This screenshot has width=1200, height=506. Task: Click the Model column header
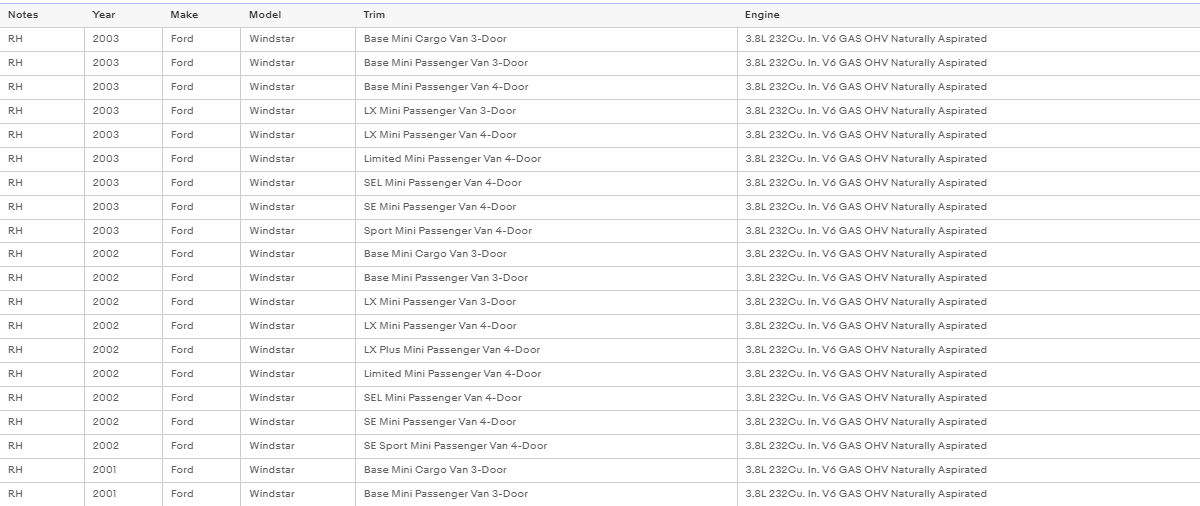(x=298, y=15)
